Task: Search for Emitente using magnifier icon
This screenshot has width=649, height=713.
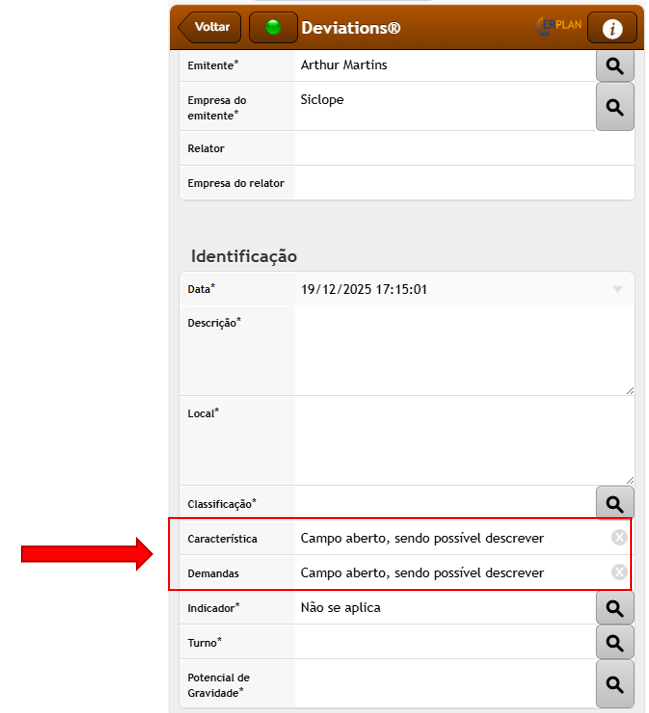Action: coord(615,66)
